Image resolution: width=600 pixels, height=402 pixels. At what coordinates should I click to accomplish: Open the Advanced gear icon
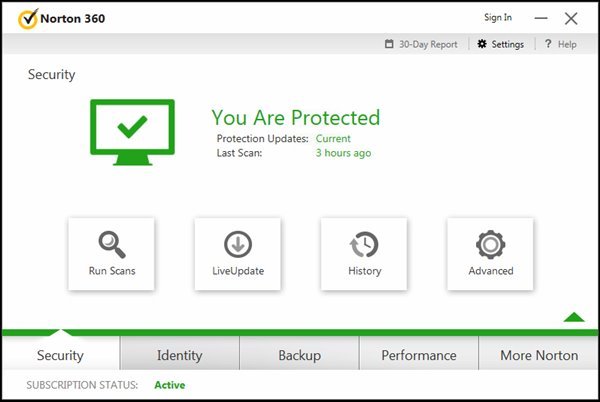coord(490,243)
